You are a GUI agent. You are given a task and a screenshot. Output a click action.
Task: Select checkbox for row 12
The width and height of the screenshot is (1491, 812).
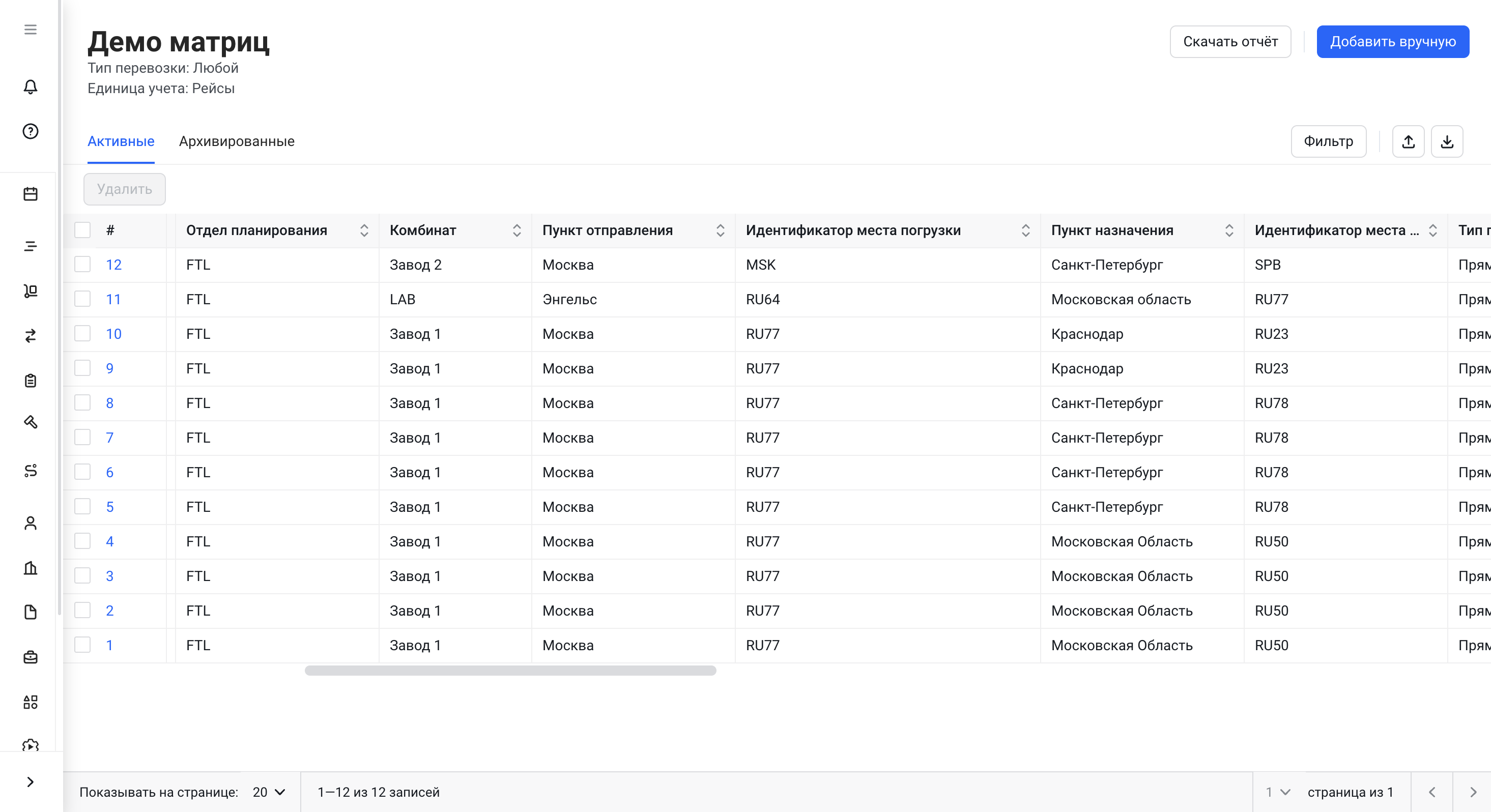click(82, 265)
